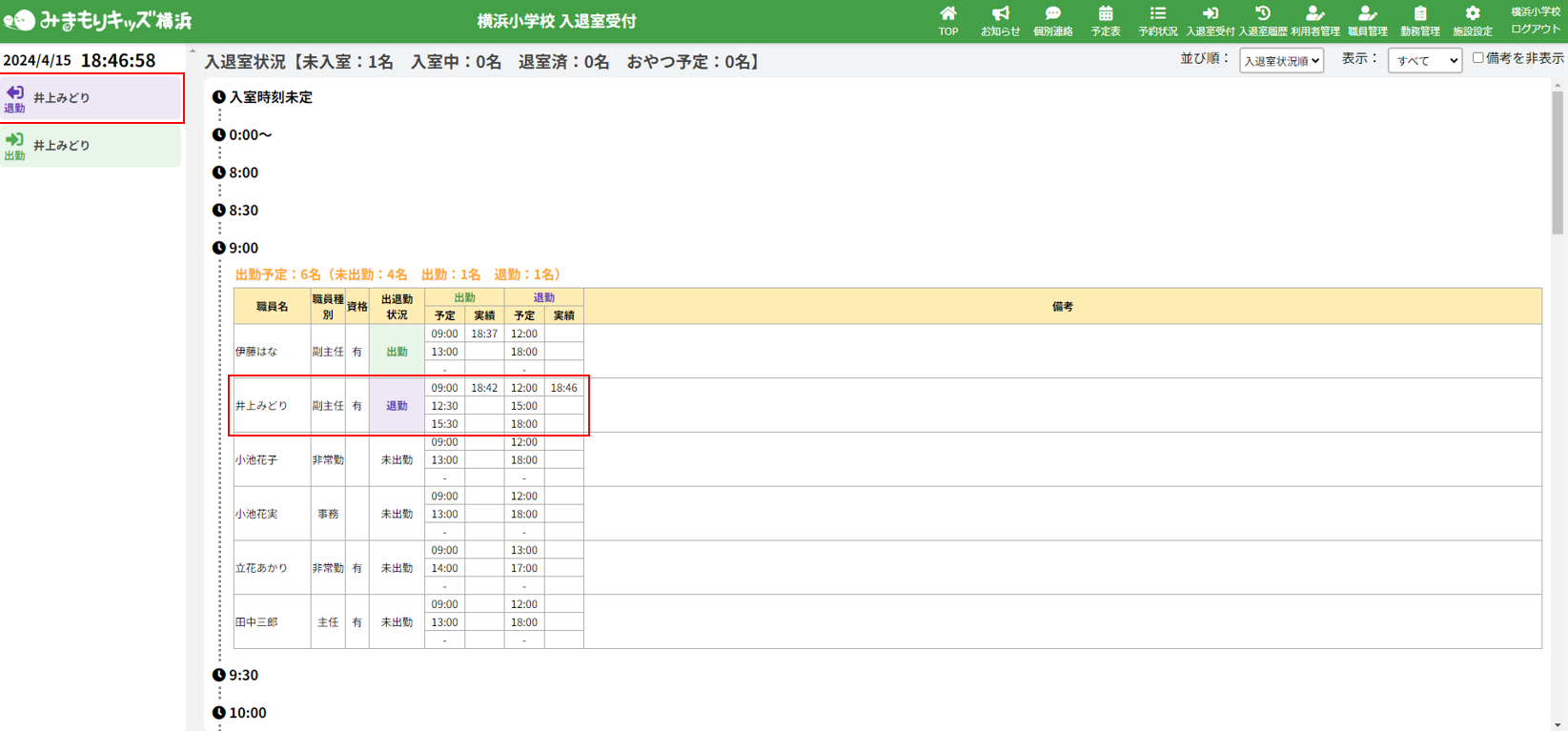
Task: Click the ログアウト link
Action: pos(1535,30)
